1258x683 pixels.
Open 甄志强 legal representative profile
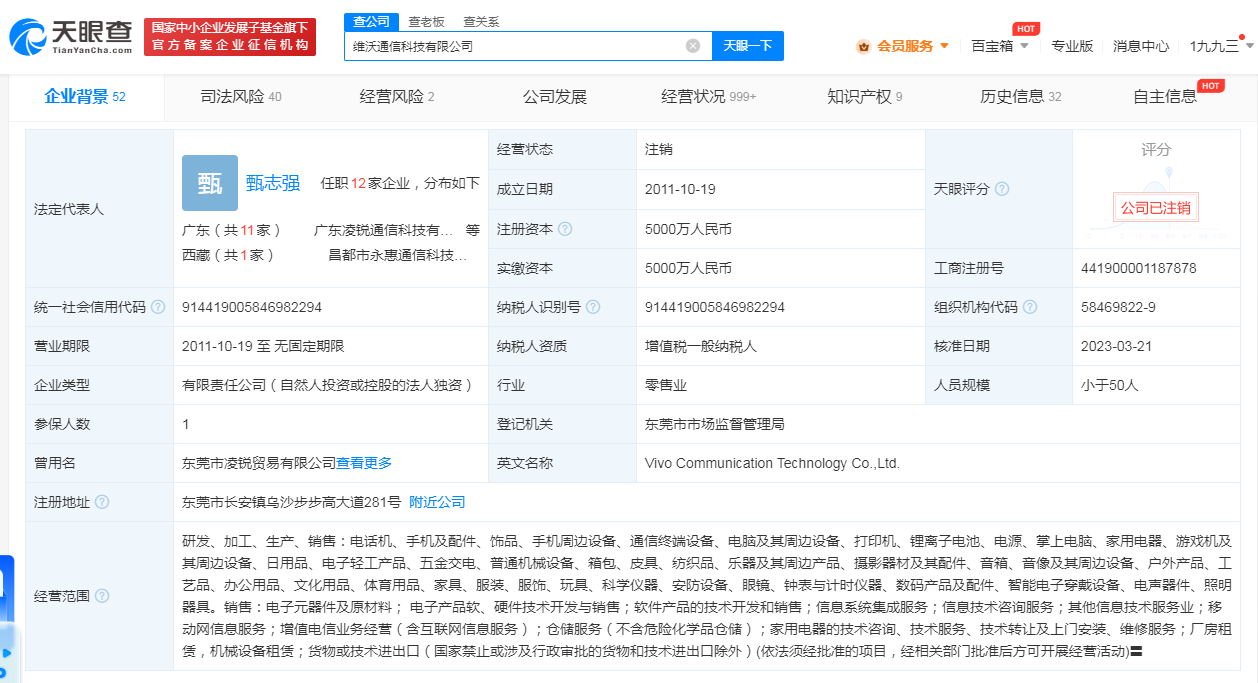point(273,183)
